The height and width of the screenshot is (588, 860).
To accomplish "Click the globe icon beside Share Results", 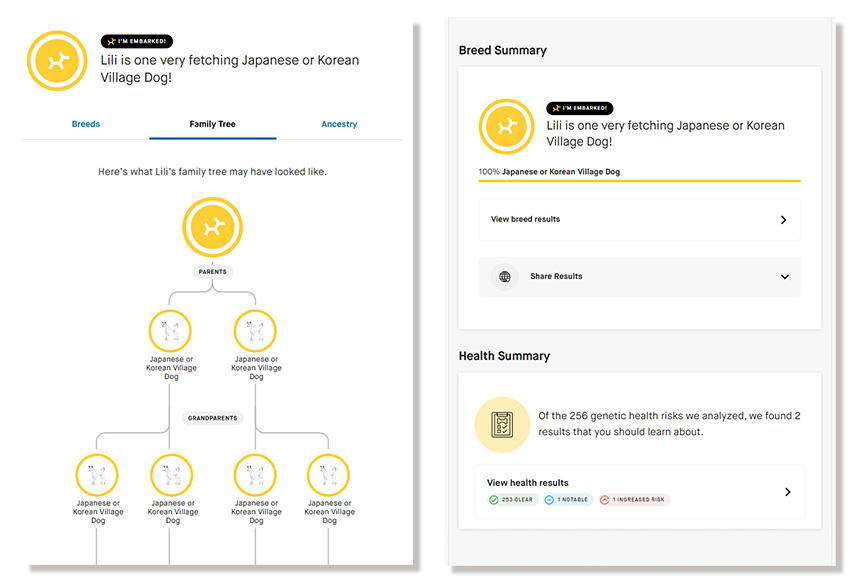I will [504, 277].
